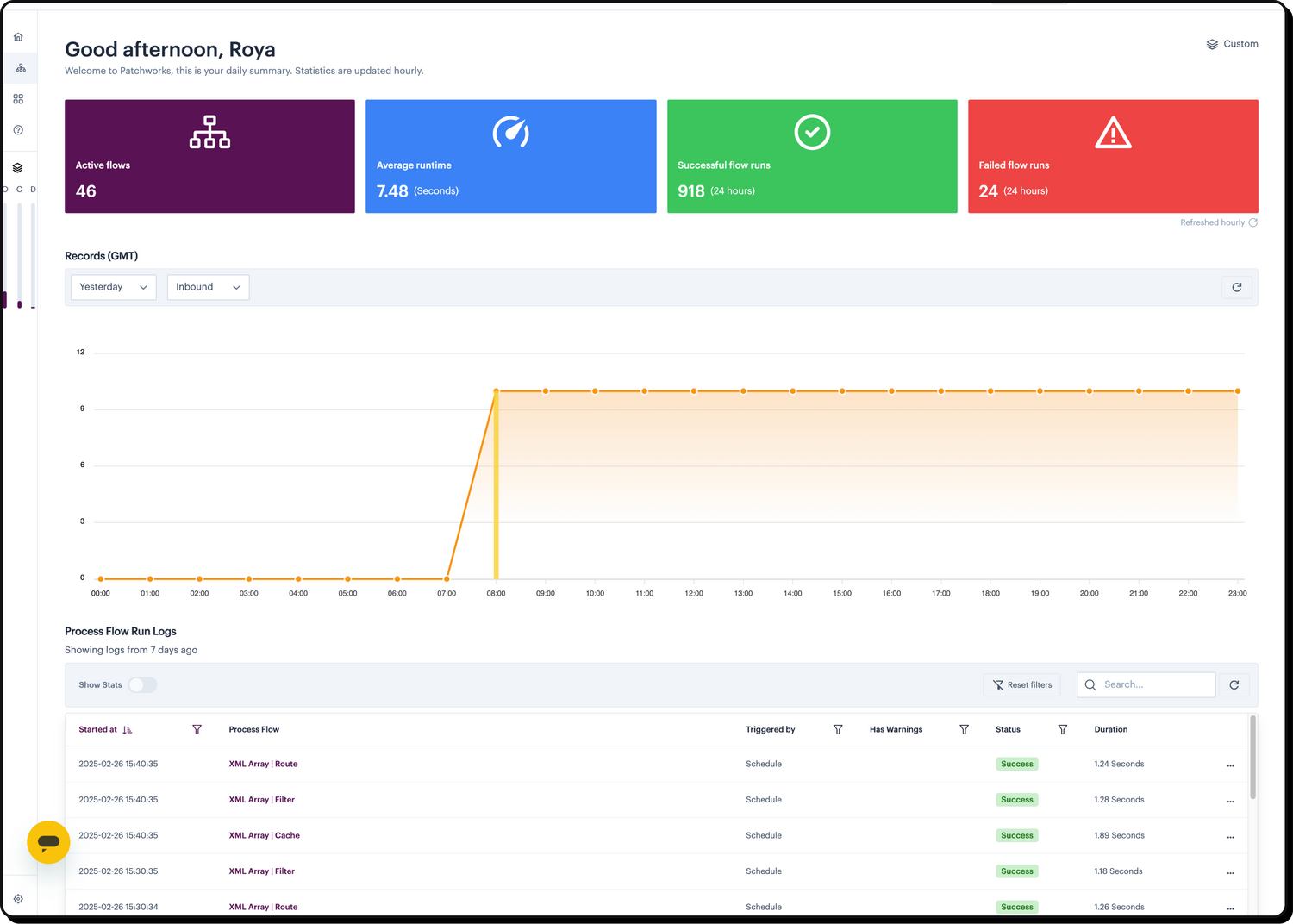Open settings via the gear icon

(18, 897)
